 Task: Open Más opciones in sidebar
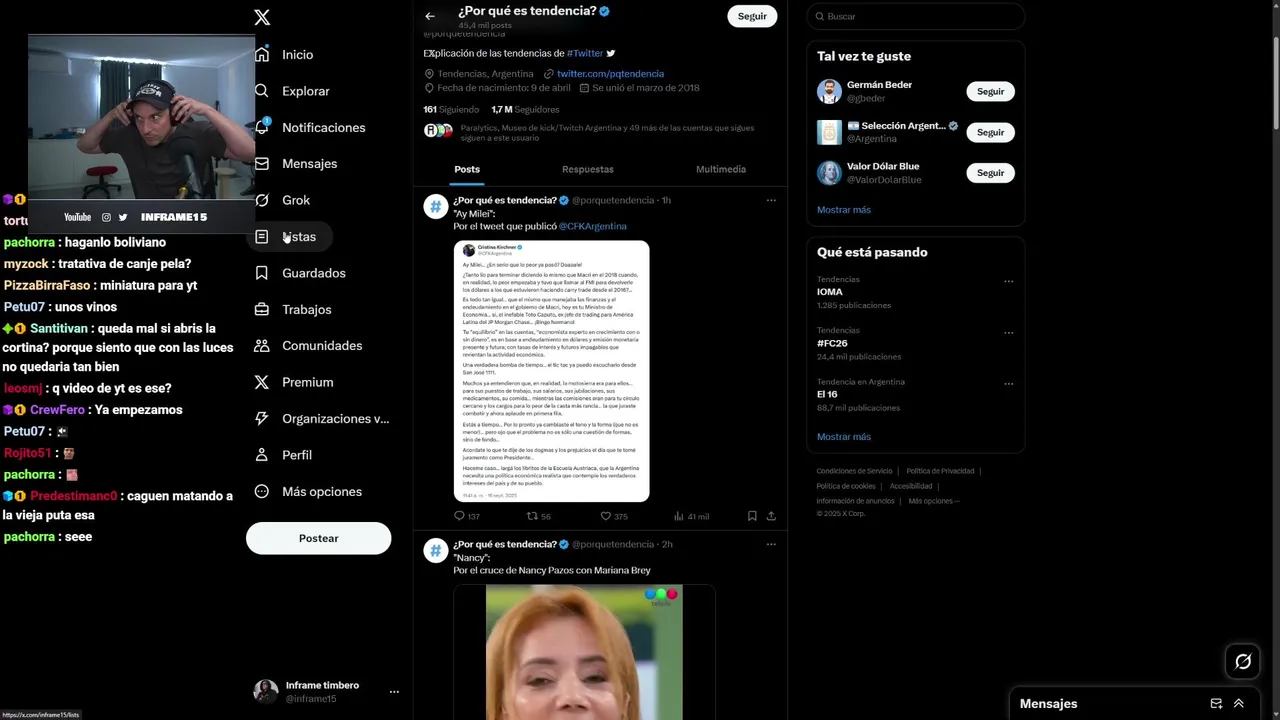(308, 491)
